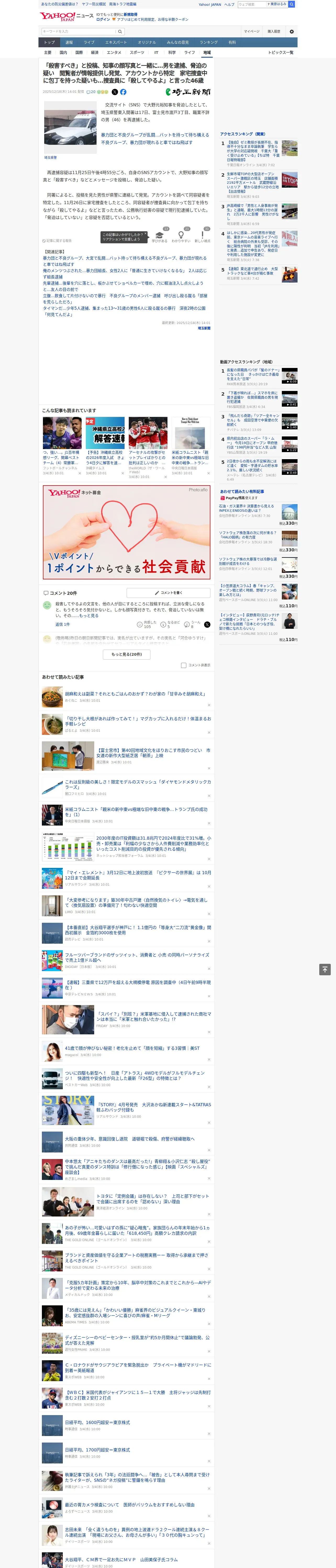Open the トピックス一覧 list
This screenshot has width=336, height=1568.
pyautogui.click(x=281, y=52)
